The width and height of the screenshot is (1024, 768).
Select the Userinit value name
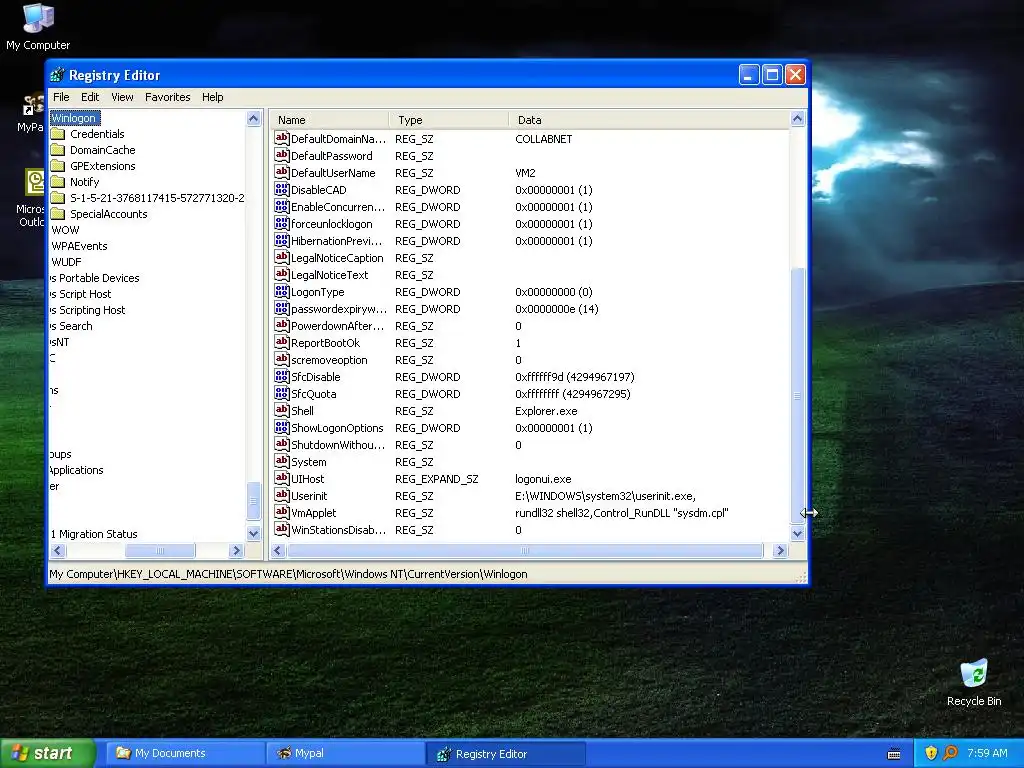point(309,496)
